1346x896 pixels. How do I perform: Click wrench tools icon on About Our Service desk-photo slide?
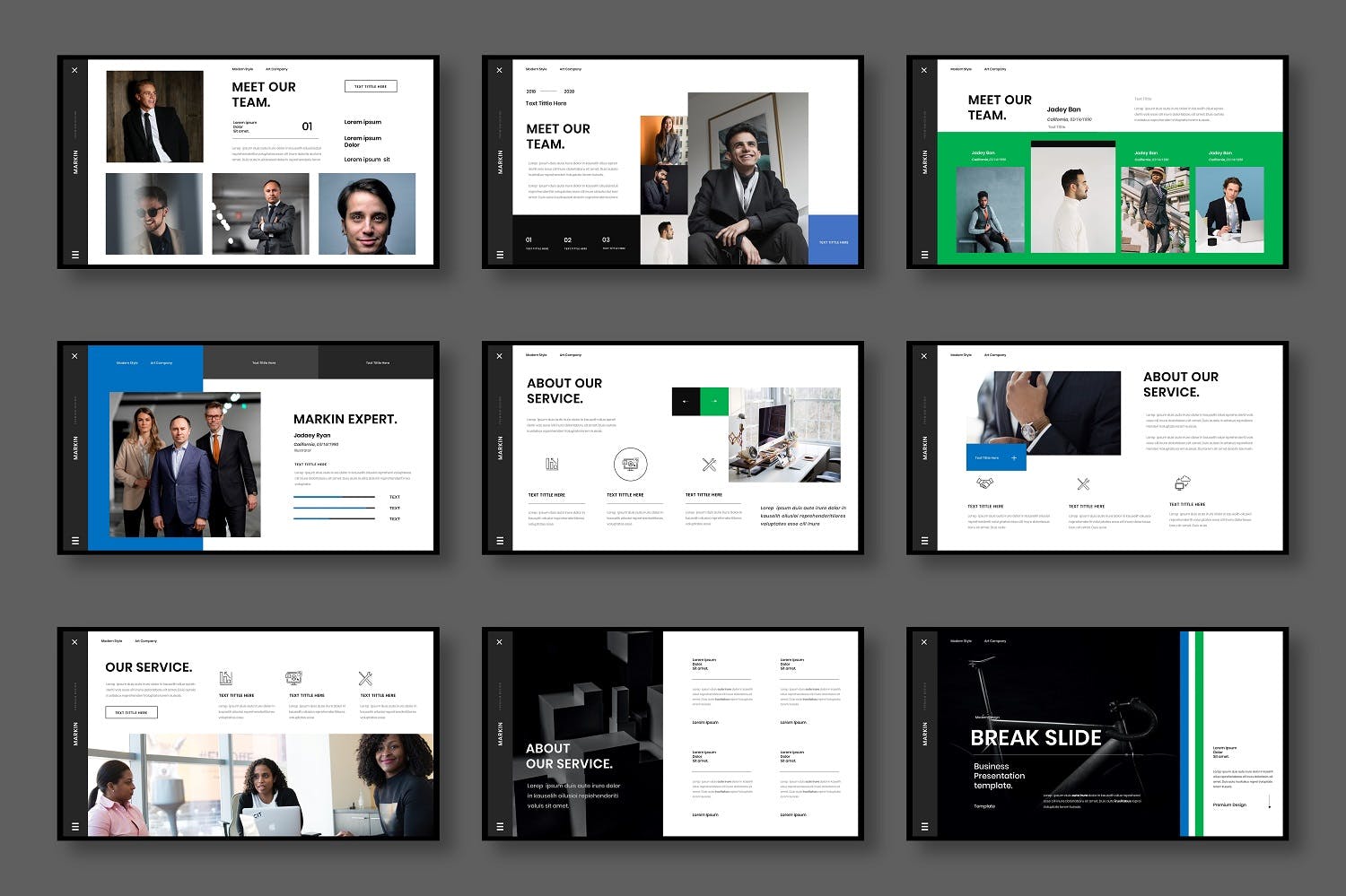pyautogui.click(x=709, y=464)
